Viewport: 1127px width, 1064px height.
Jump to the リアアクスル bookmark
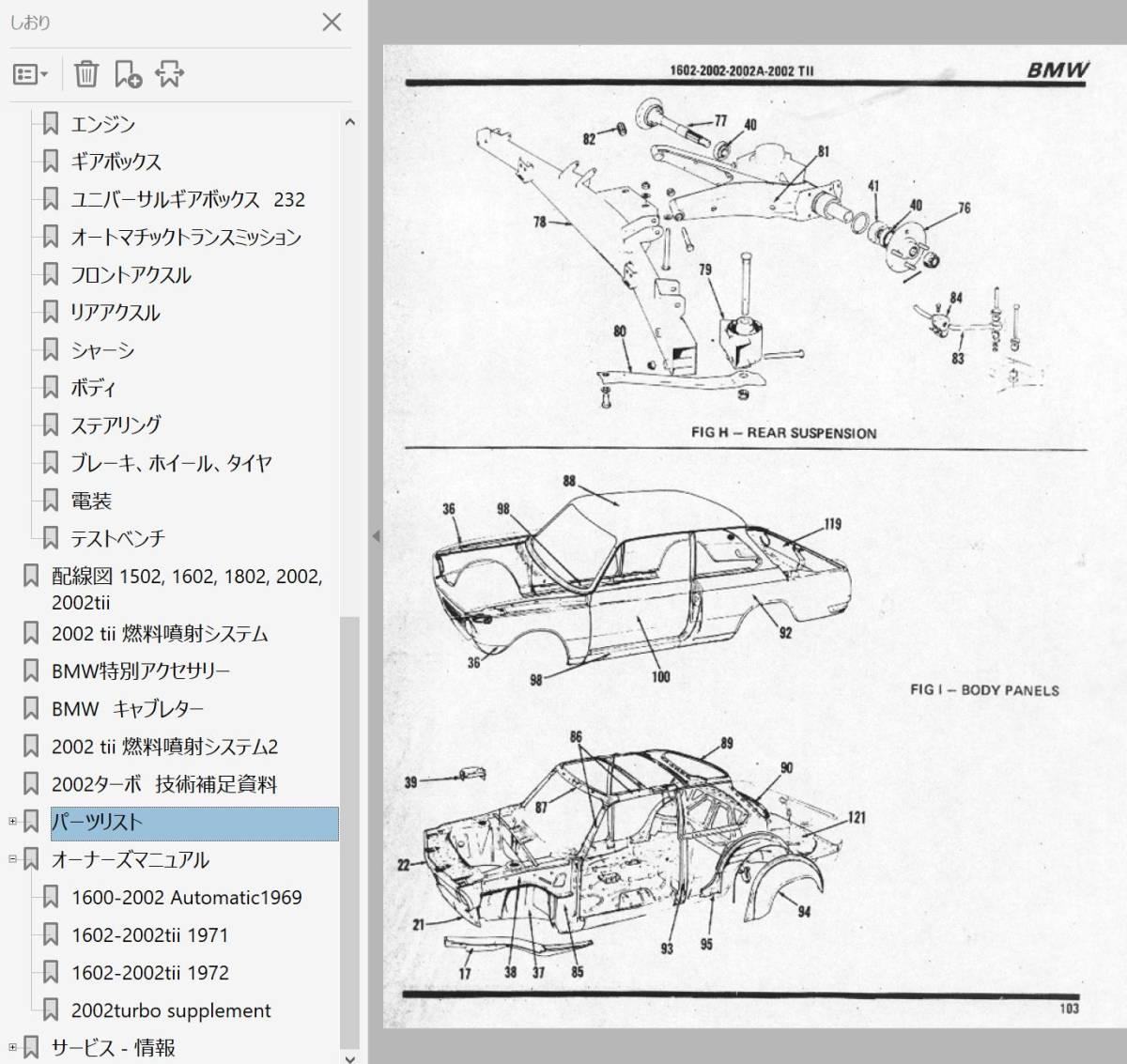116,312
